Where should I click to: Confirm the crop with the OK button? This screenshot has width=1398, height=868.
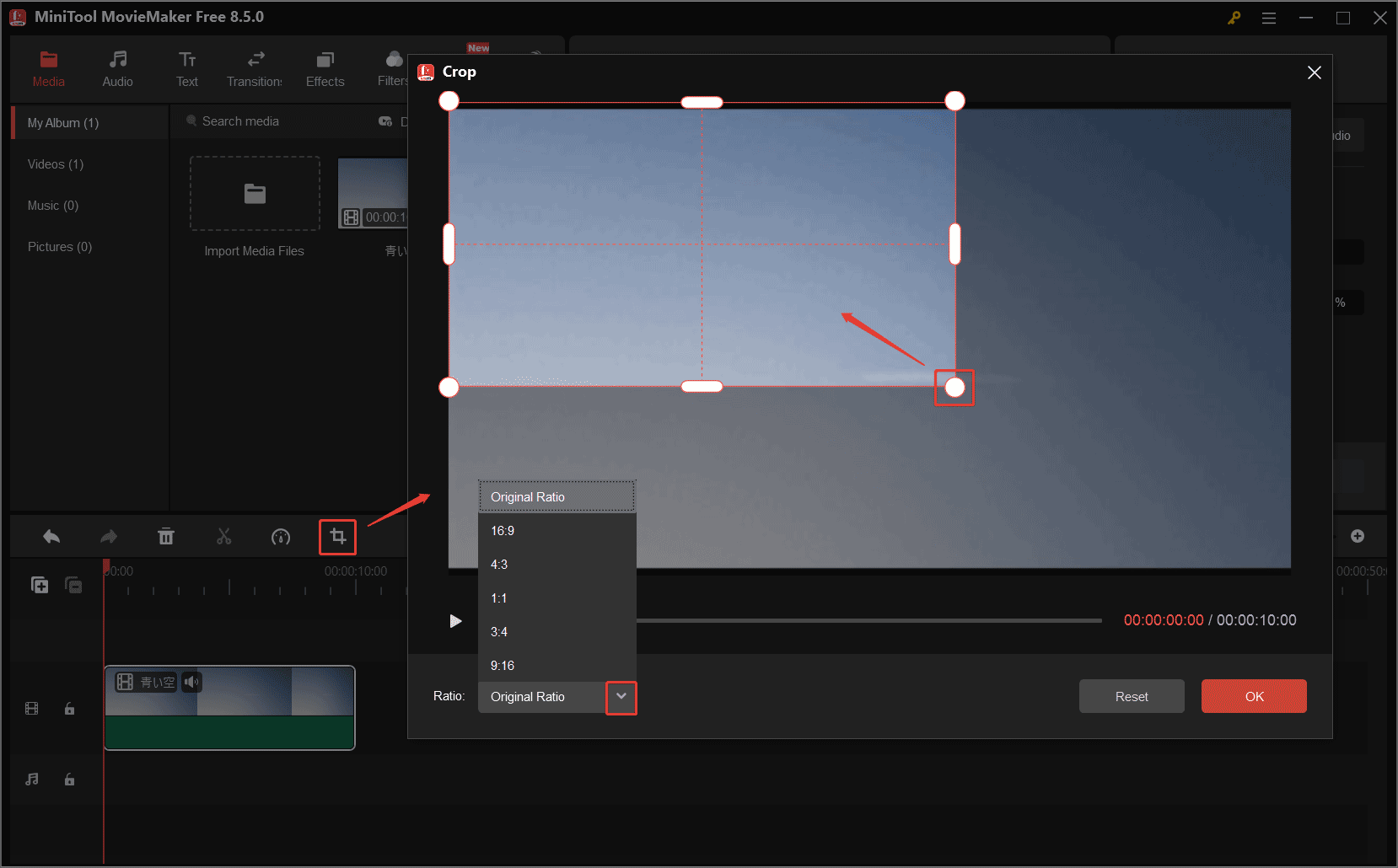point(1254,696)
